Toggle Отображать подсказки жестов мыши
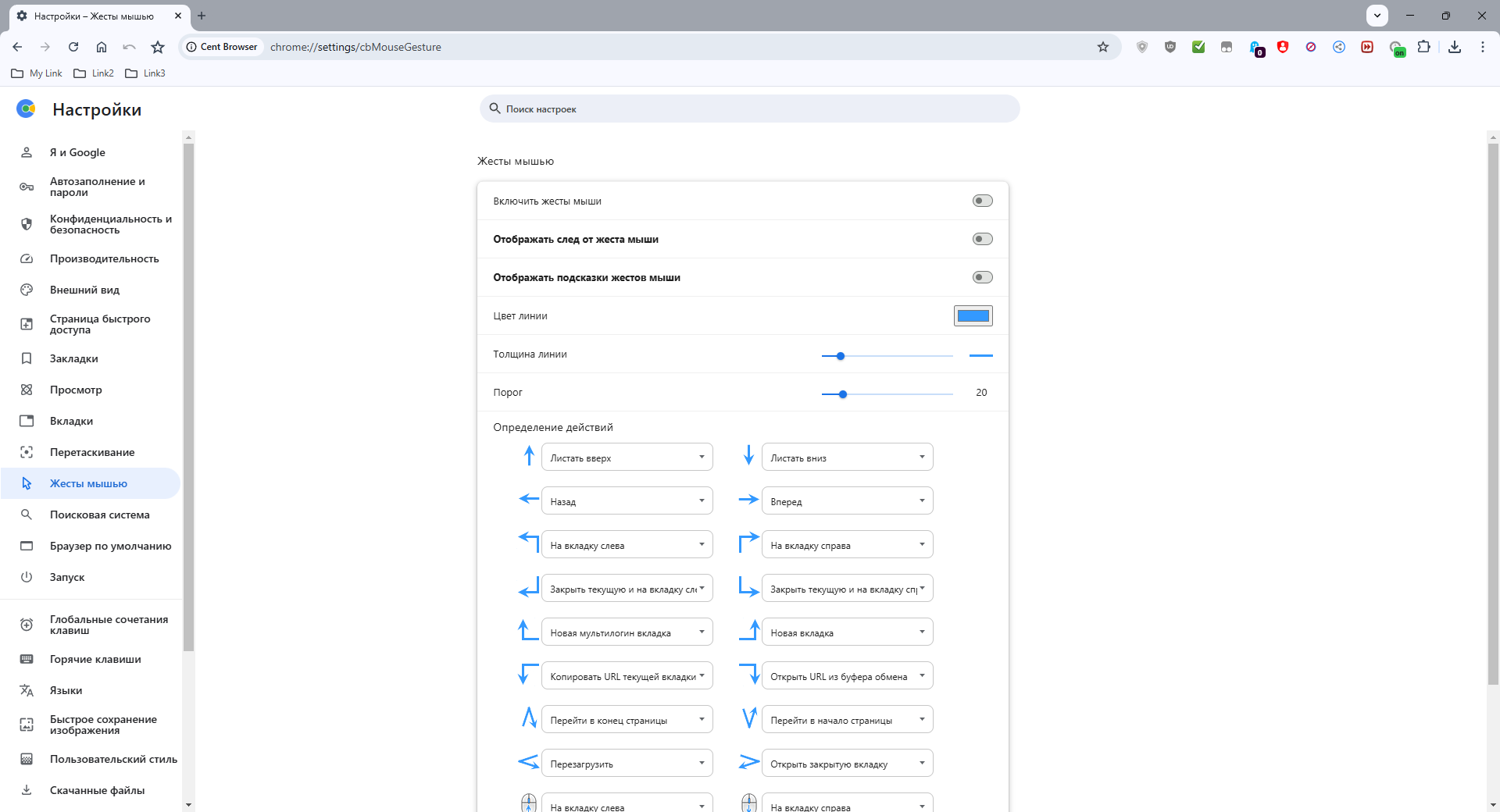This screenshot has width=1500, height=812. pos(982,277)
